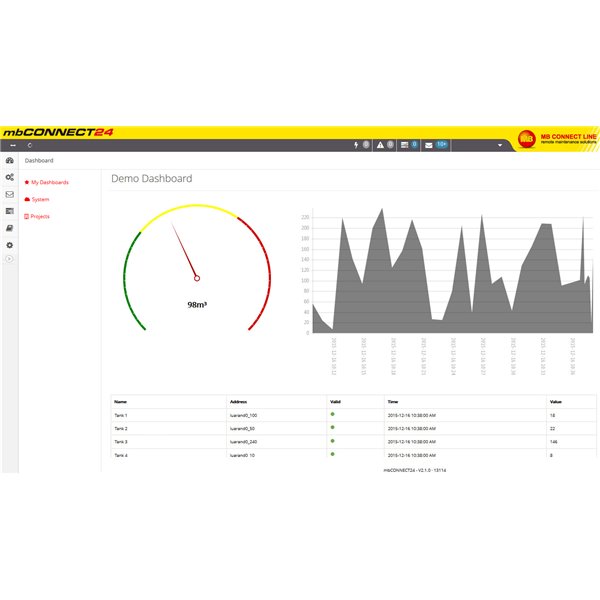Open Projects in the navigation menu

point(39,216)
